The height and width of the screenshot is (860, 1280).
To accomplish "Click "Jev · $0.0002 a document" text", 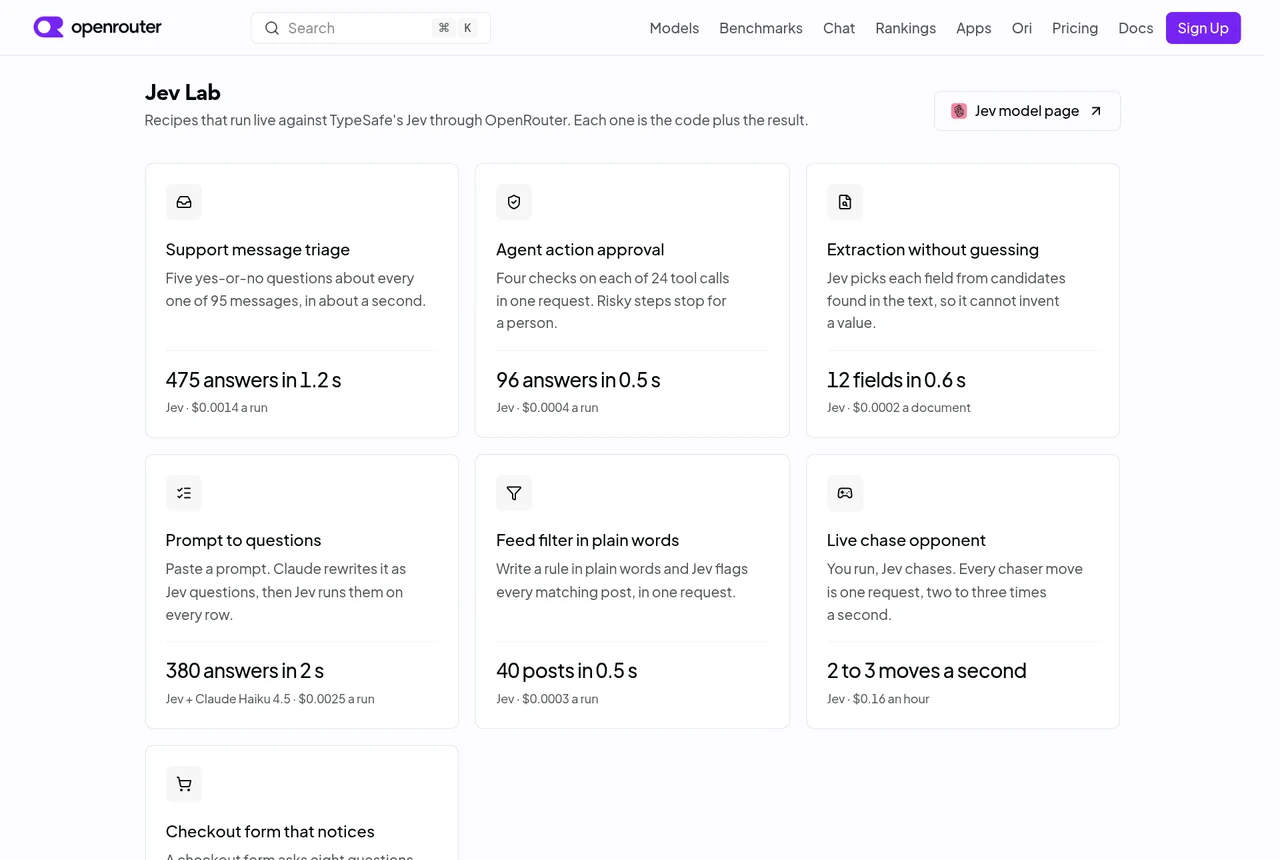I will click(x=899, y=408).
